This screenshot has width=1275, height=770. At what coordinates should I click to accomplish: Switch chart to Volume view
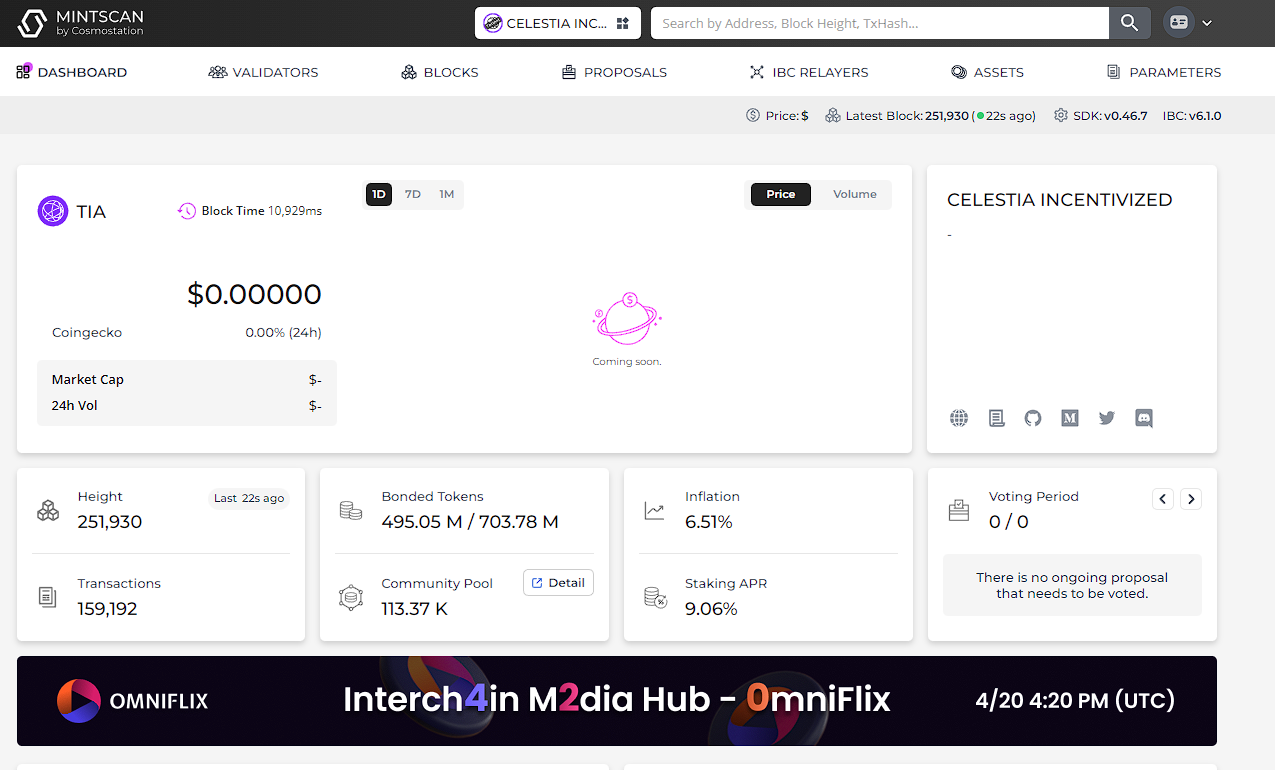click(853, 194)
